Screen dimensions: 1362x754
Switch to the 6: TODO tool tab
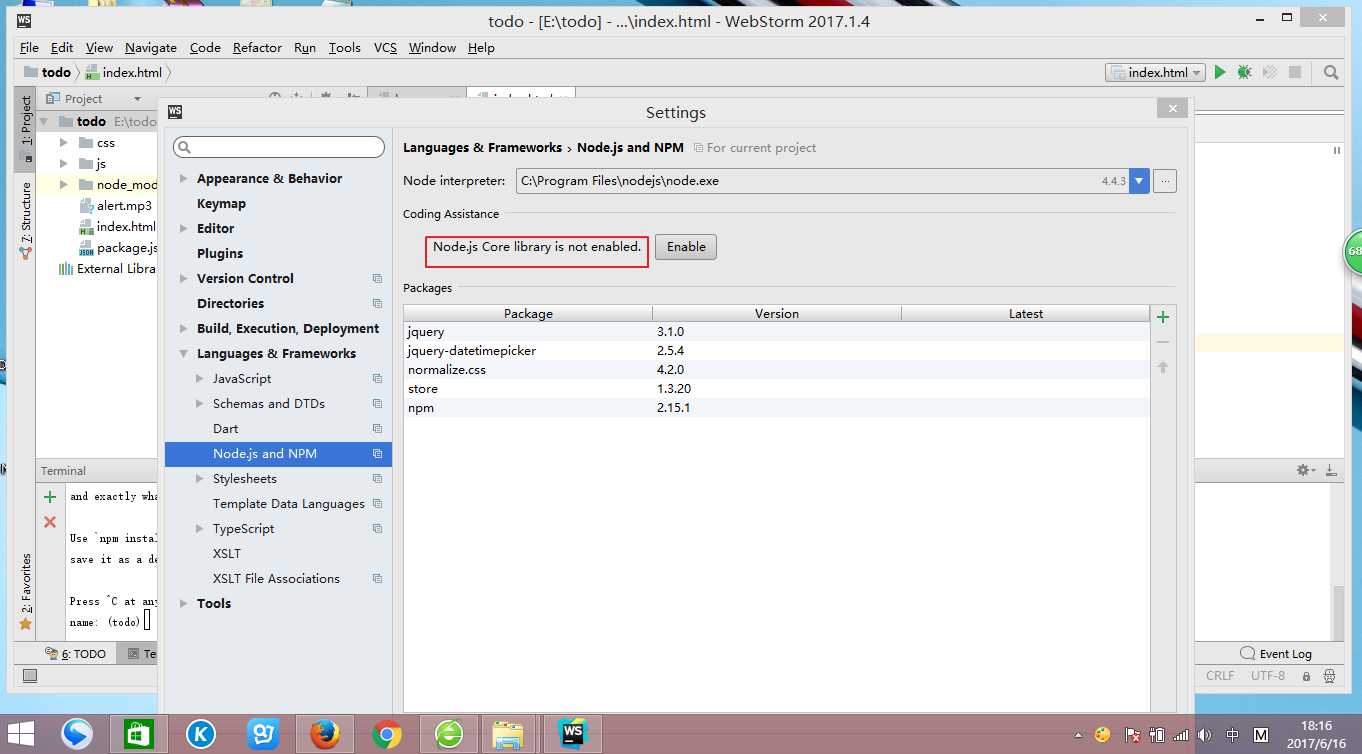point(76,654)
